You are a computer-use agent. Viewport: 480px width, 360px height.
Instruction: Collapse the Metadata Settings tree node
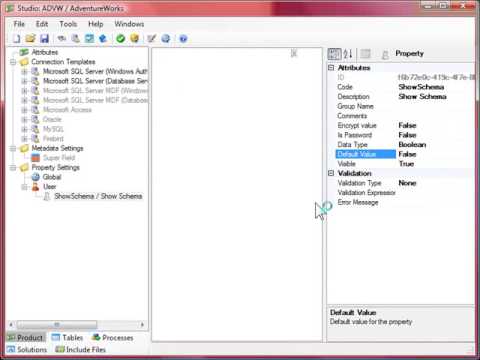[x=13, y=148]
